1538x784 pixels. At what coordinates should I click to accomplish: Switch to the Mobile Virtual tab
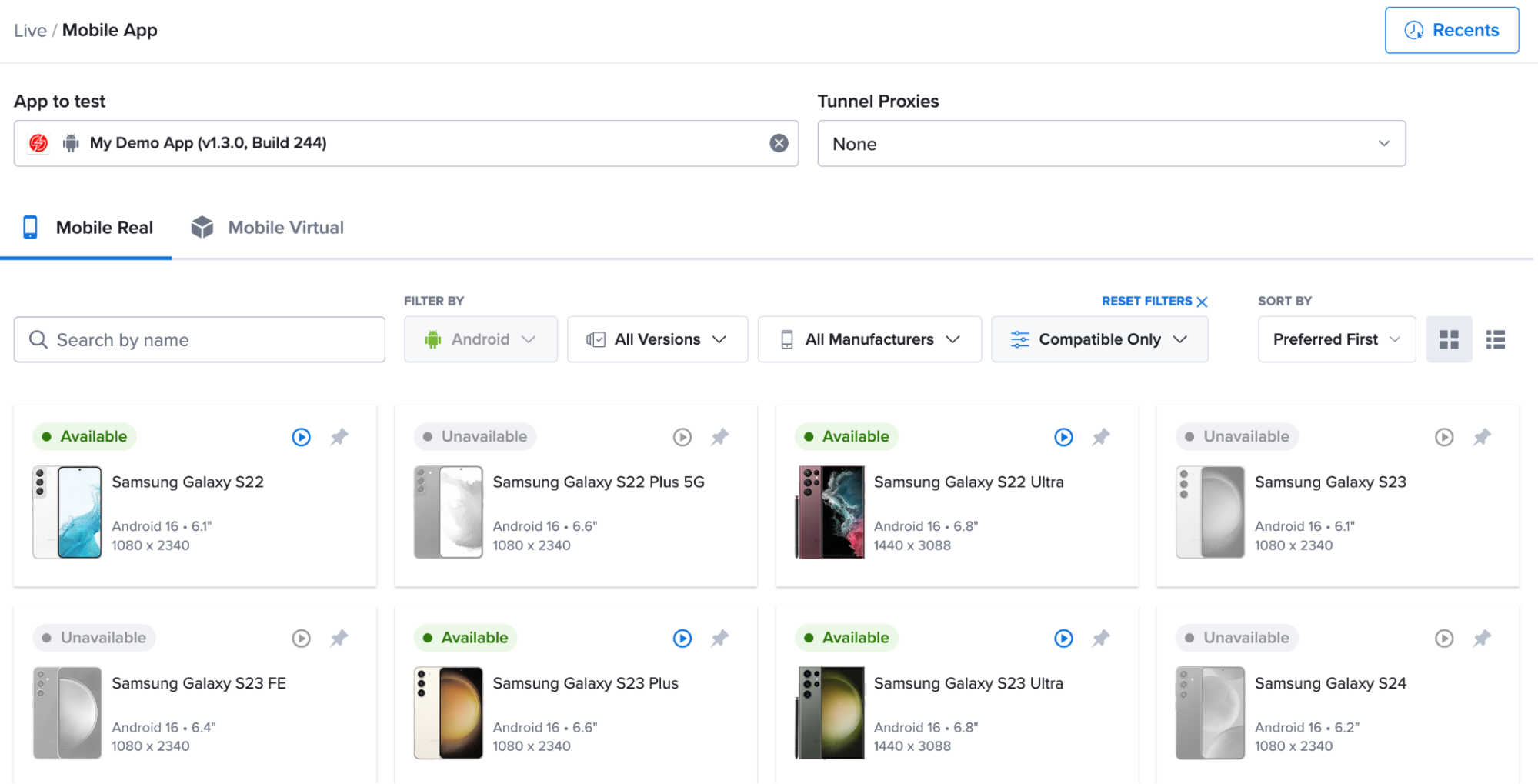click(x=268, y=228)
